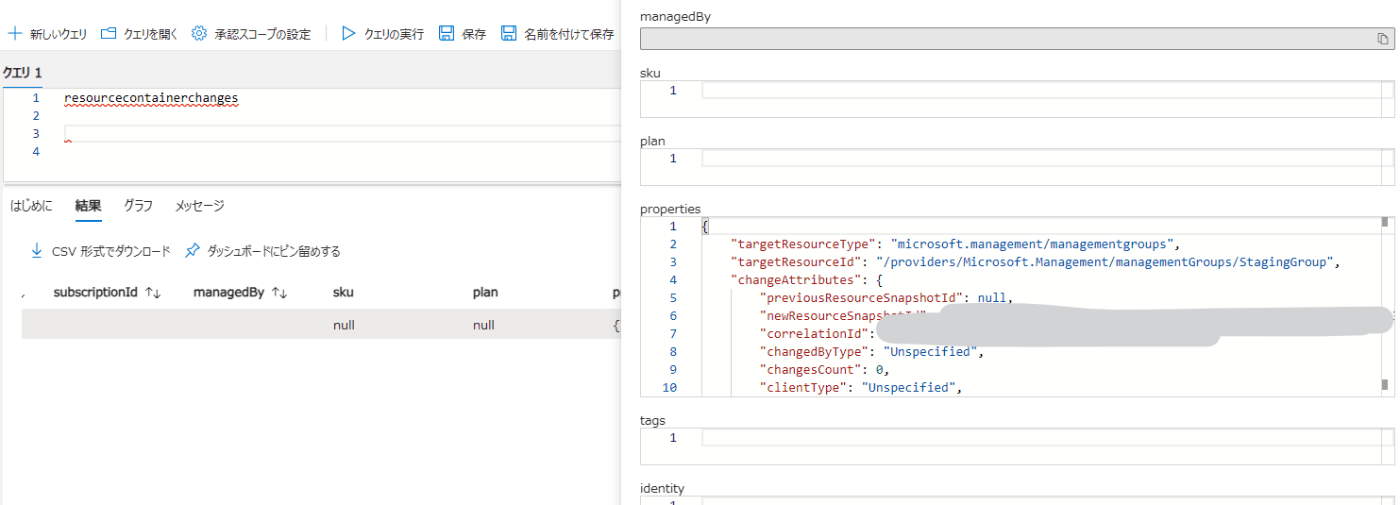Click the managedBy column header text
Viewport: 1400px width, 505px height.
click(229, 293)
